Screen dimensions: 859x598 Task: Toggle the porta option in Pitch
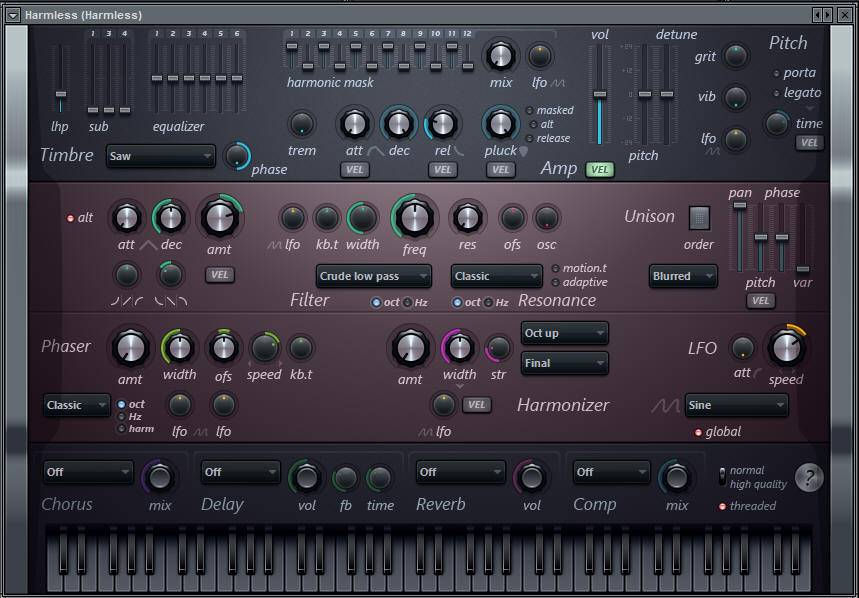tap(777, 73)
